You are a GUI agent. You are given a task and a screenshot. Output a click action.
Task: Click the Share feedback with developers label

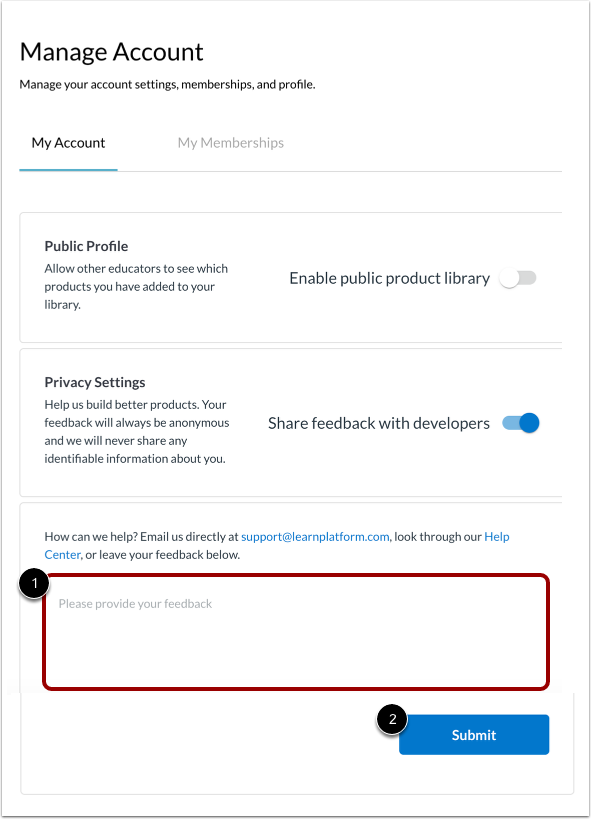[380, 423]
